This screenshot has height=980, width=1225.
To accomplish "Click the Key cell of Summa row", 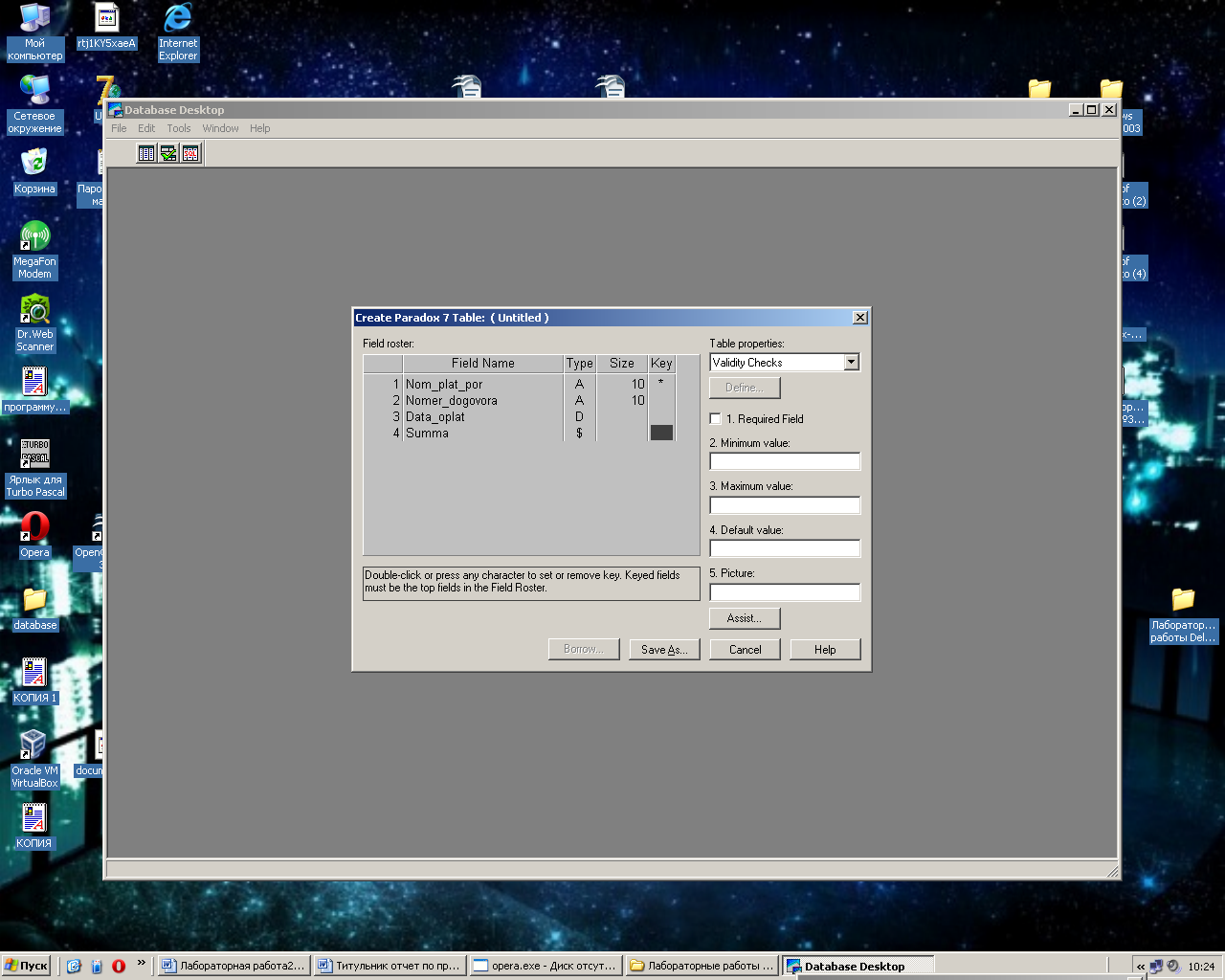I will tap(661, 433).
